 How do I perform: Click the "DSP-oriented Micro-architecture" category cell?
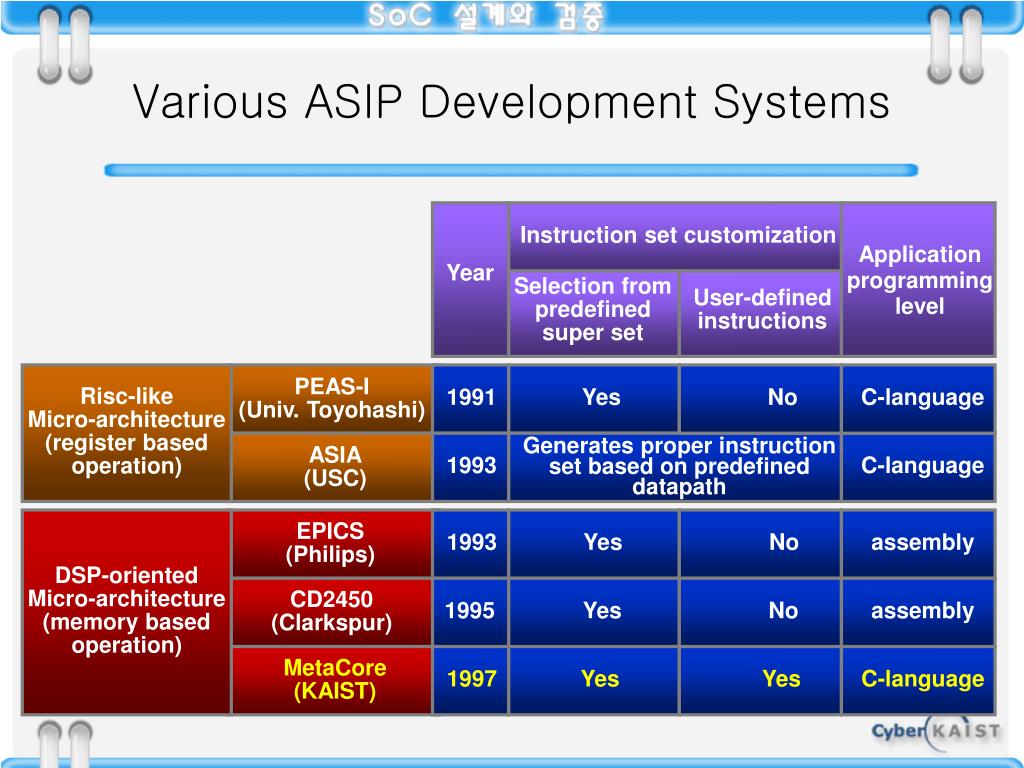coord(127,612)
